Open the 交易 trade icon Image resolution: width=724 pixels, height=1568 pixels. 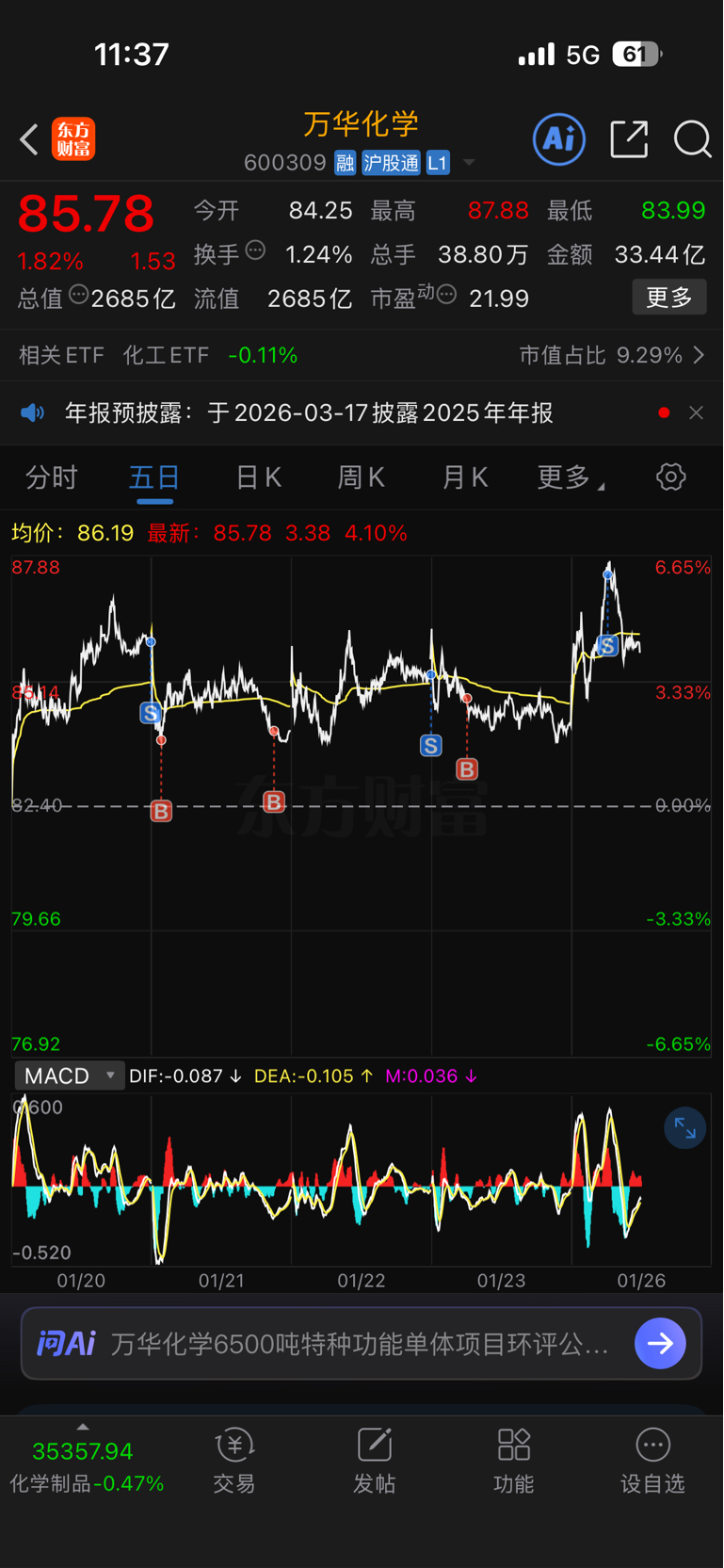tap(234, 1462)
